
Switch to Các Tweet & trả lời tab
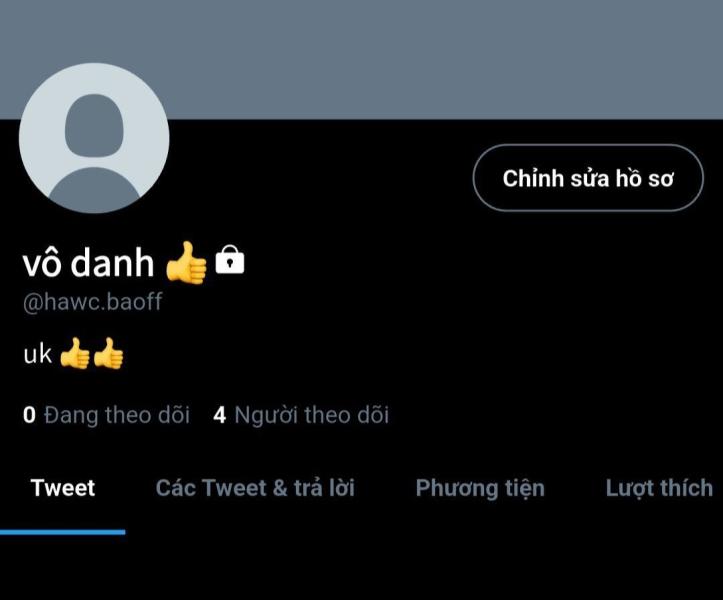coord(255,488)
